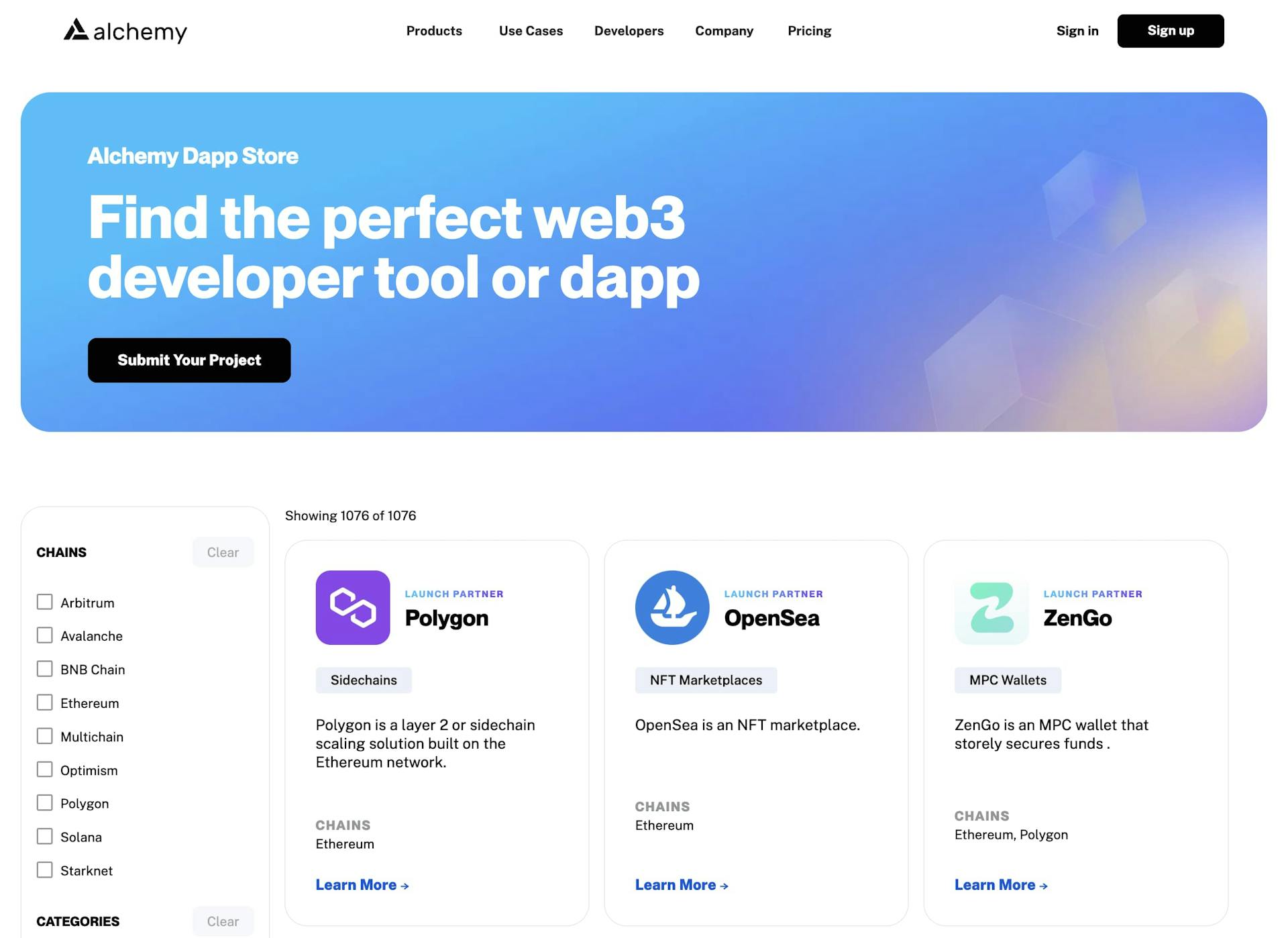Screen dimensions: 1288x938
Task: Click the Polygon launch partner icon
Action: coord(353,607)
